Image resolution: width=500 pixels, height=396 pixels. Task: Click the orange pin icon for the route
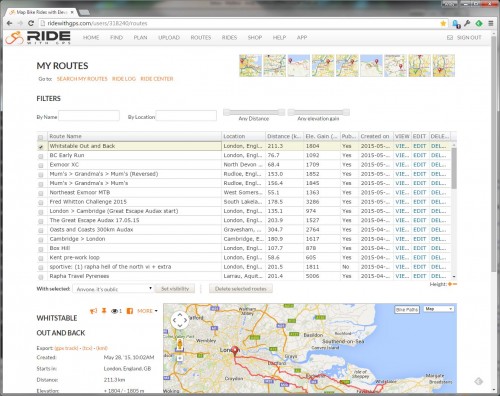[104, 311]
